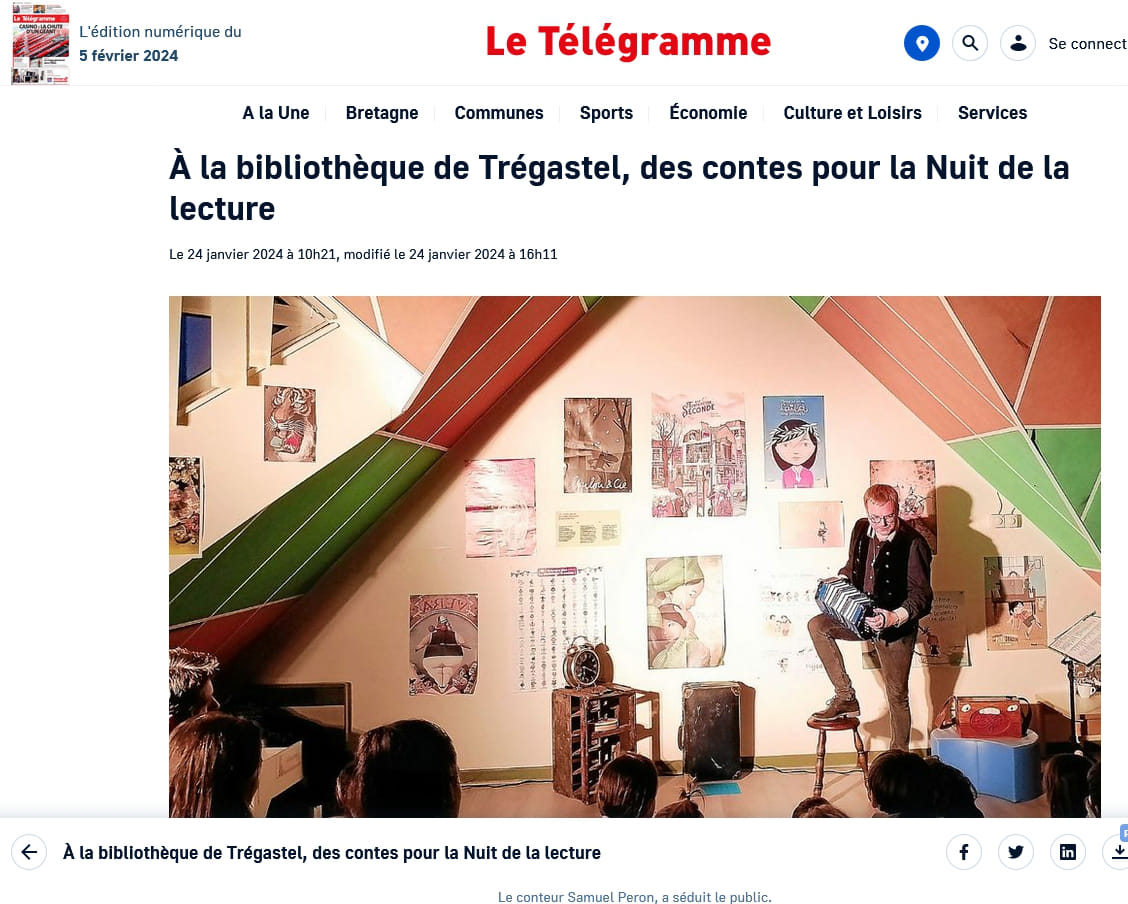The image size is (1128, 904).
Task: Select the Services menu item
Action: 992,113
